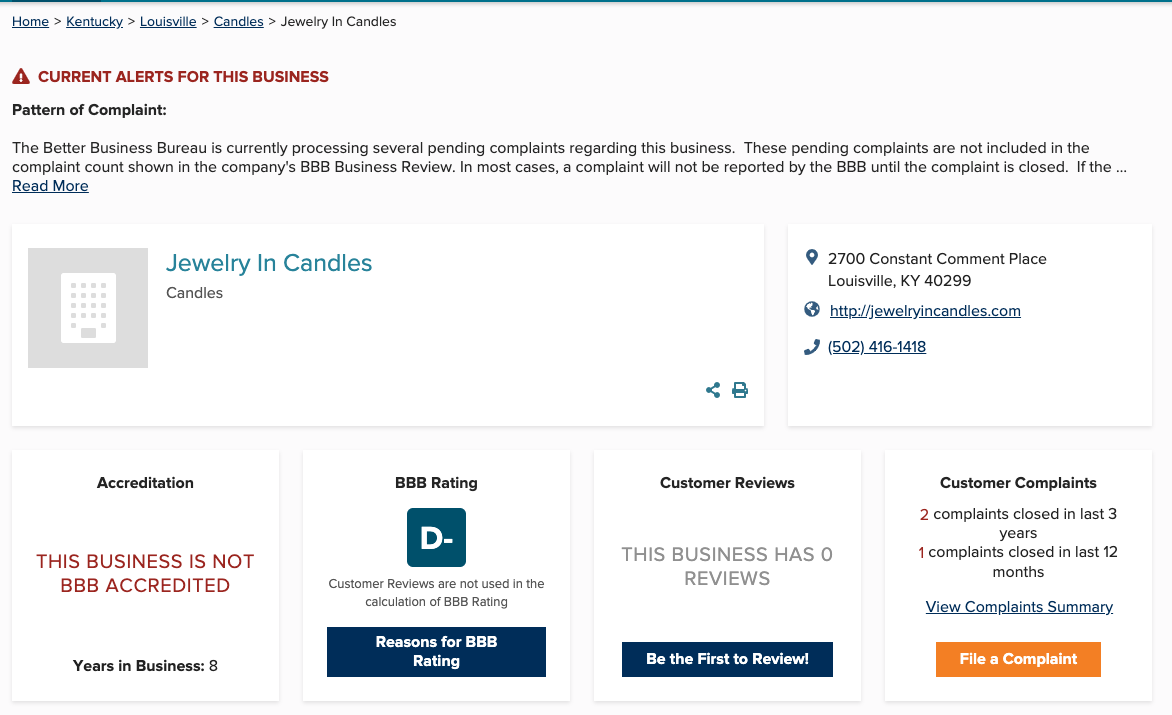The width and height of the screenshot is (1172, 715).
Task: Call the (502) 416-1418 phone link
Action: (877, 347)
